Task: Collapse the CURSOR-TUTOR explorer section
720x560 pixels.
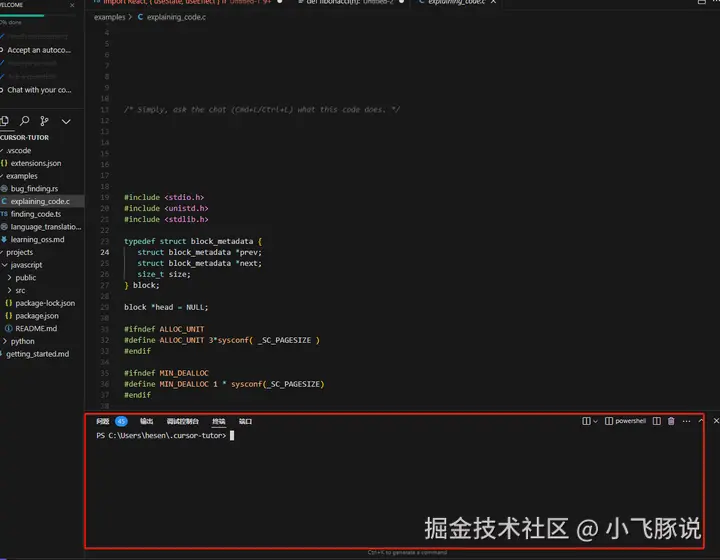Action: [24, 137]
